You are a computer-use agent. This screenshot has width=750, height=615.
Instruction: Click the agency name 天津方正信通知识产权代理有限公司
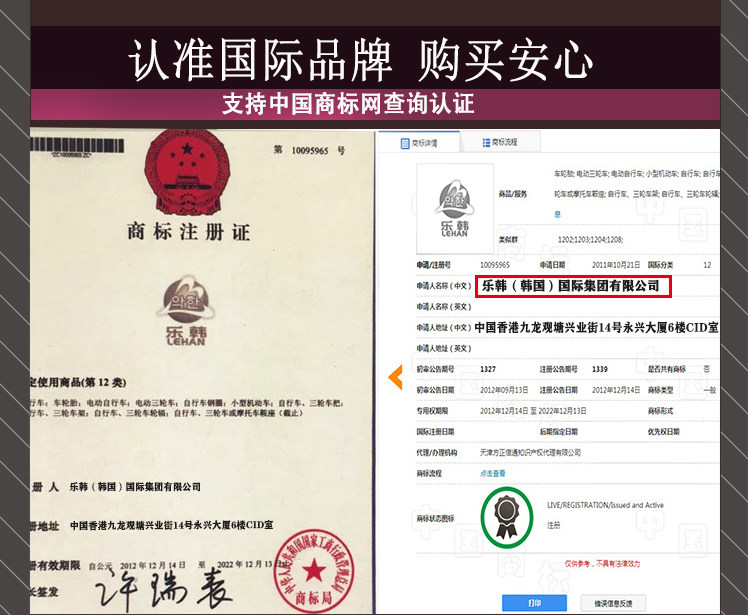[x=530, y=452]
